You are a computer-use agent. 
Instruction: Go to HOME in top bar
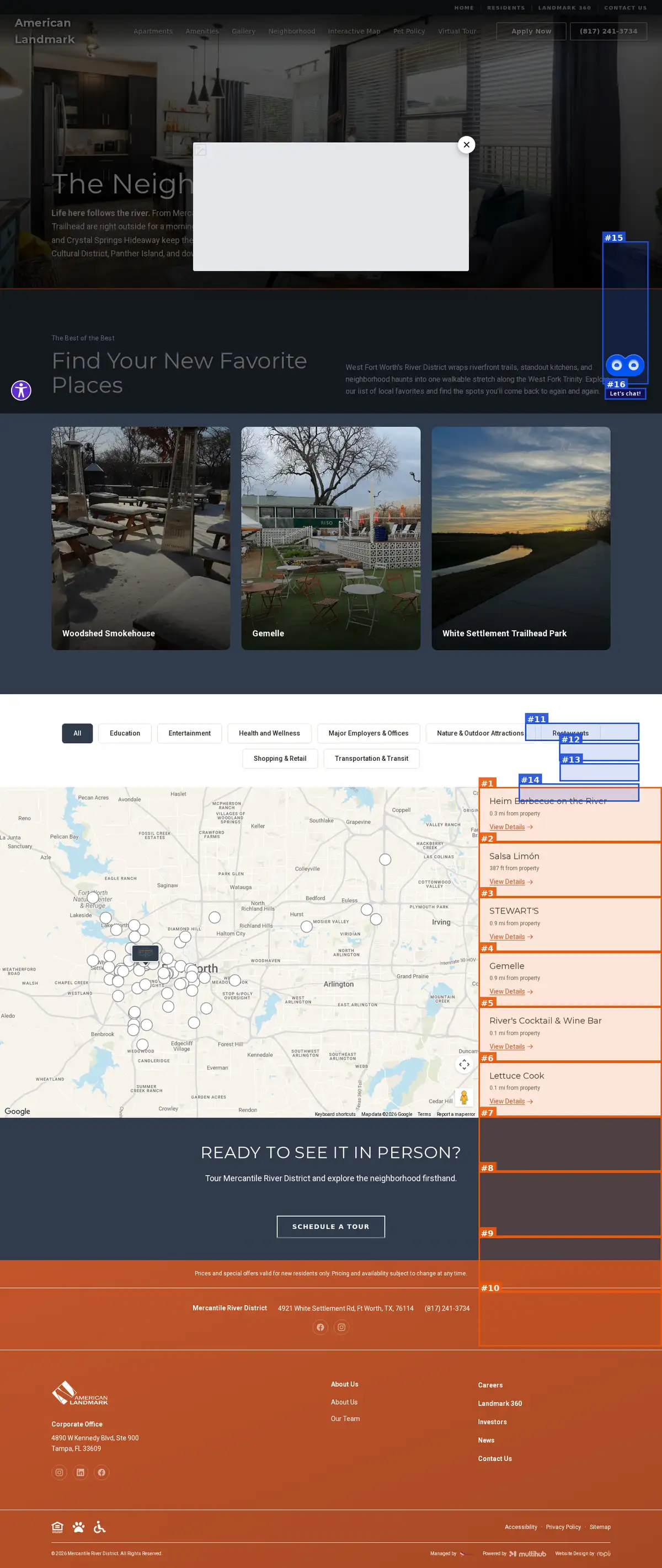[x=464, y=8]
